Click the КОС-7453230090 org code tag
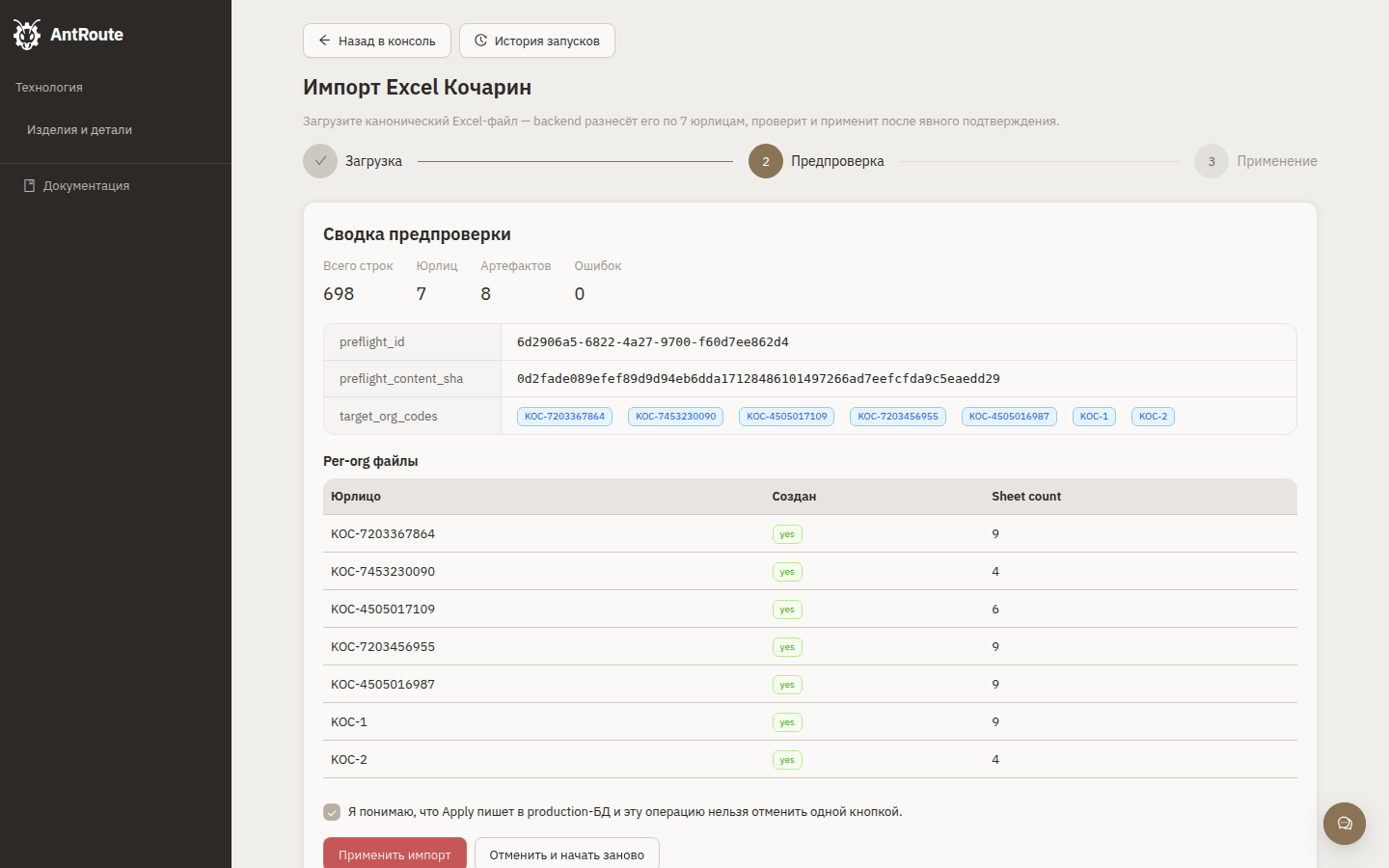Screen dimensions: 1389x868 coord(676,417)
